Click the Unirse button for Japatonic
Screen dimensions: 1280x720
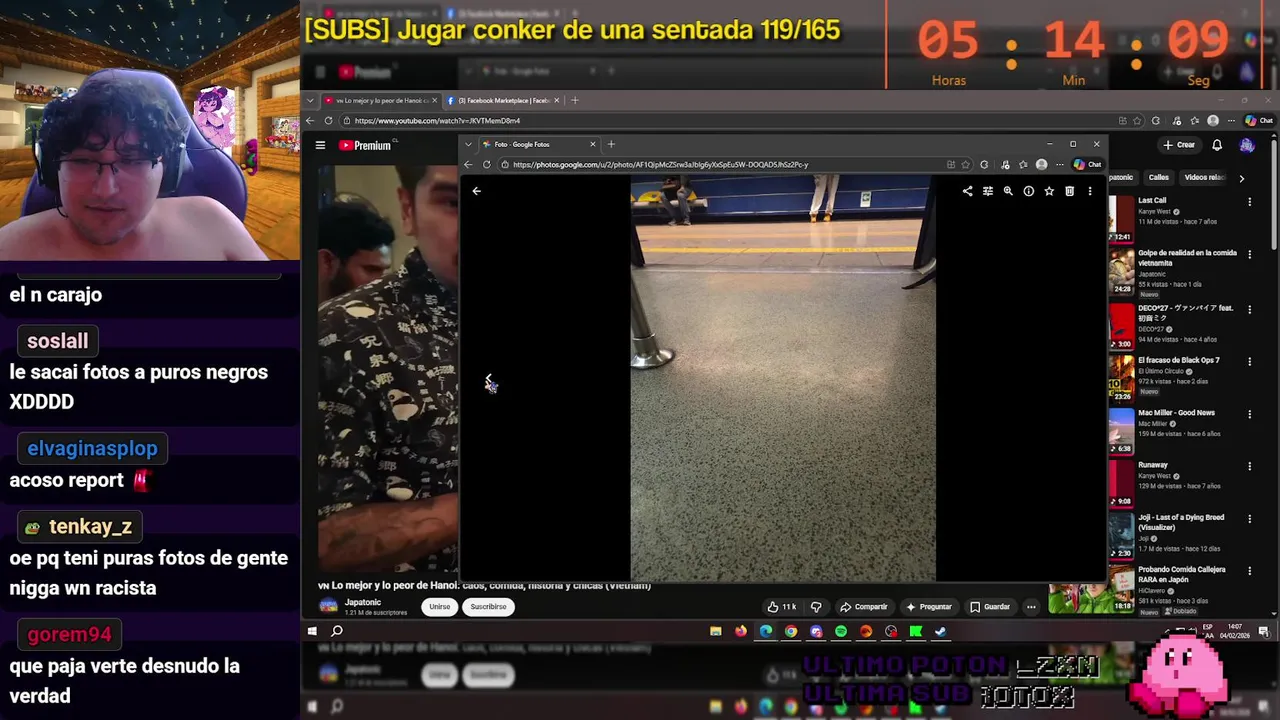pos(439,607)
